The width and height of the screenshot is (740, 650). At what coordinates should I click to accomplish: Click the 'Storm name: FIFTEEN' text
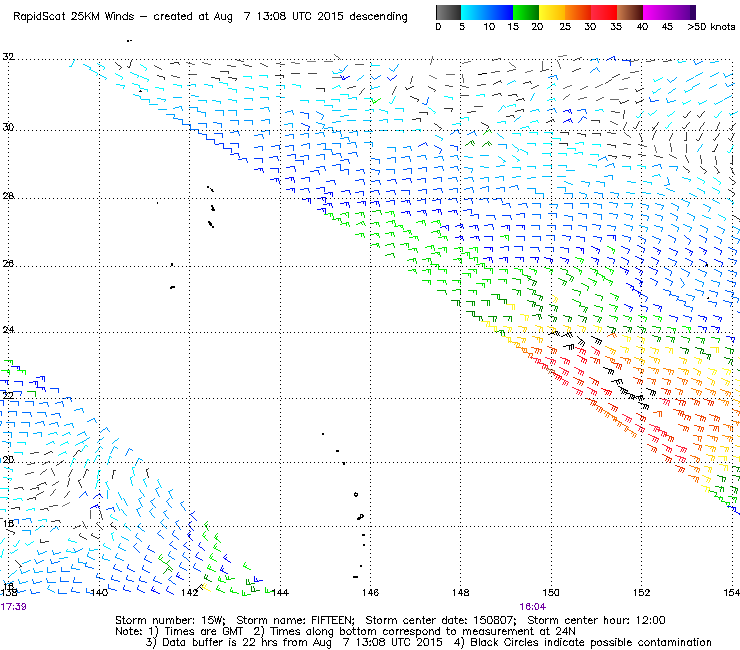coord(295,620)
